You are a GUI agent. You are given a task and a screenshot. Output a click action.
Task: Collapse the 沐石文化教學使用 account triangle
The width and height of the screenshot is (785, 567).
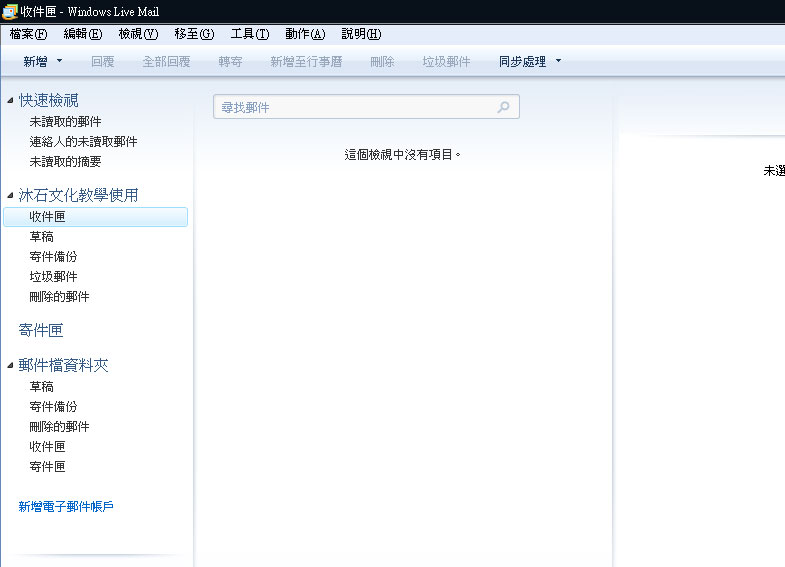10,195
